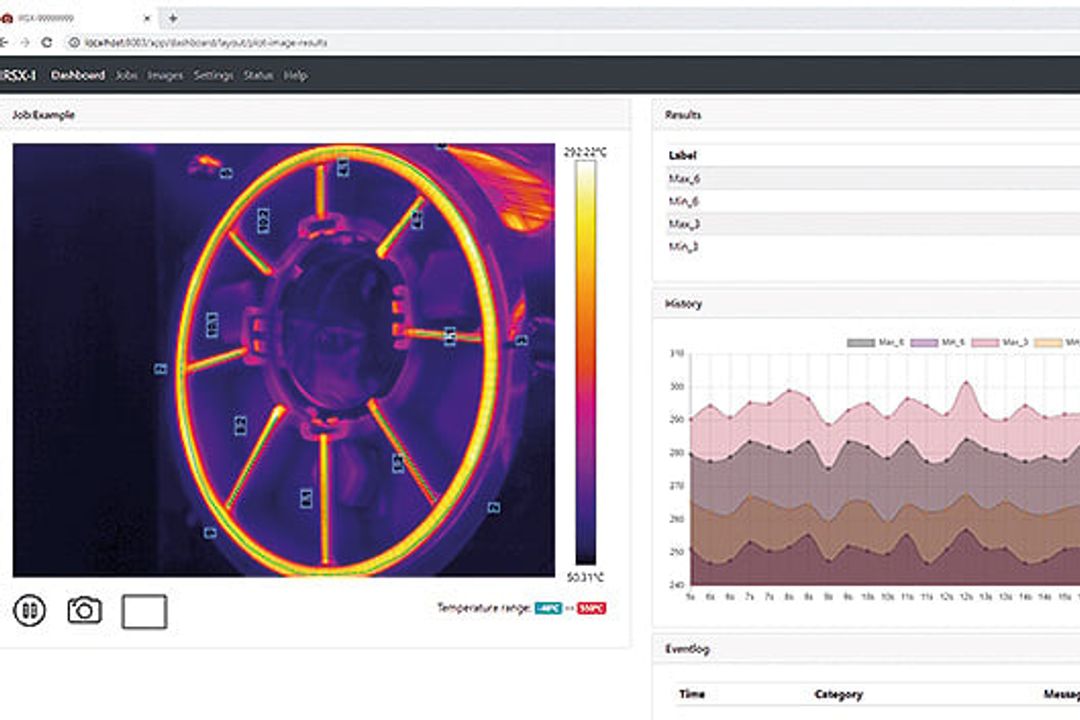Image resolution: width=1080 pixels, height=720 pixels.
Task: Click the thermal color scale bar
Action: [x=585, y=363]
